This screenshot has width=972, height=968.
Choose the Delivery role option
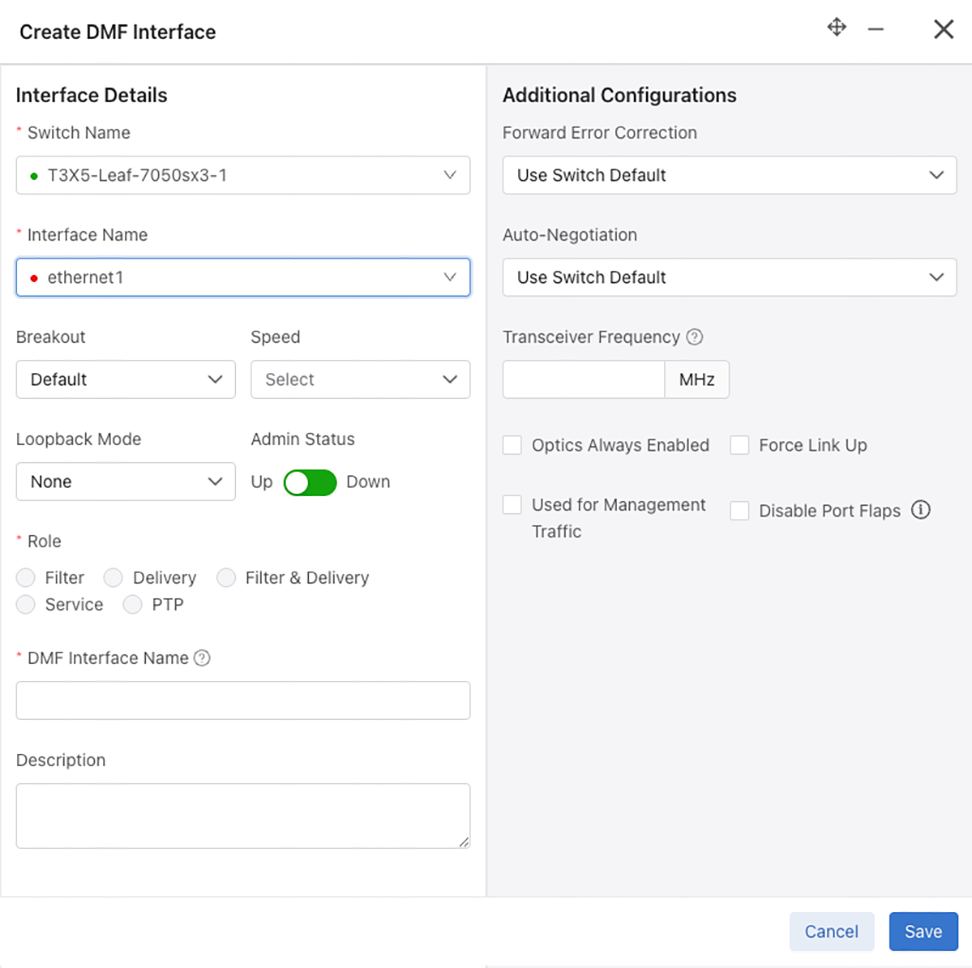pos(114,578)
